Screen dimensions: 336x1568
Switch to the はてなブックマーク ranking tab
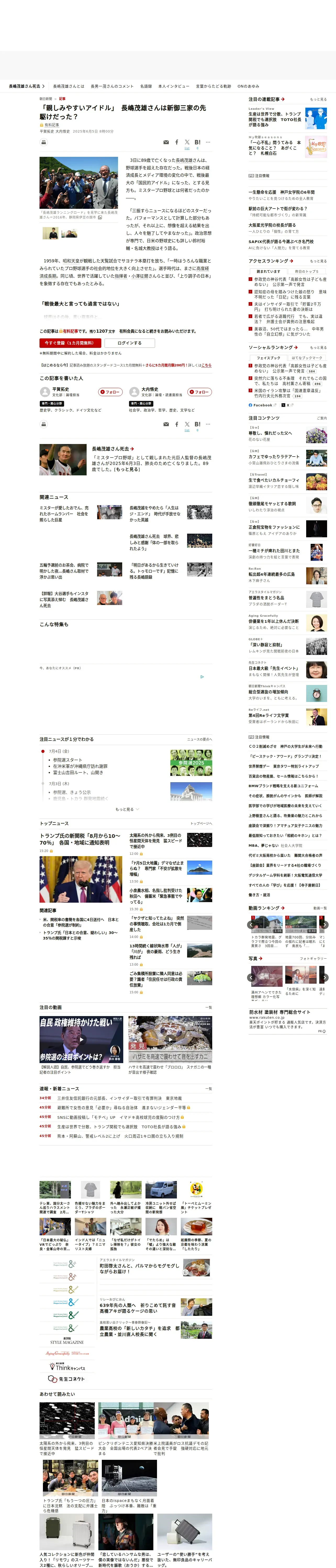(307, 358)
